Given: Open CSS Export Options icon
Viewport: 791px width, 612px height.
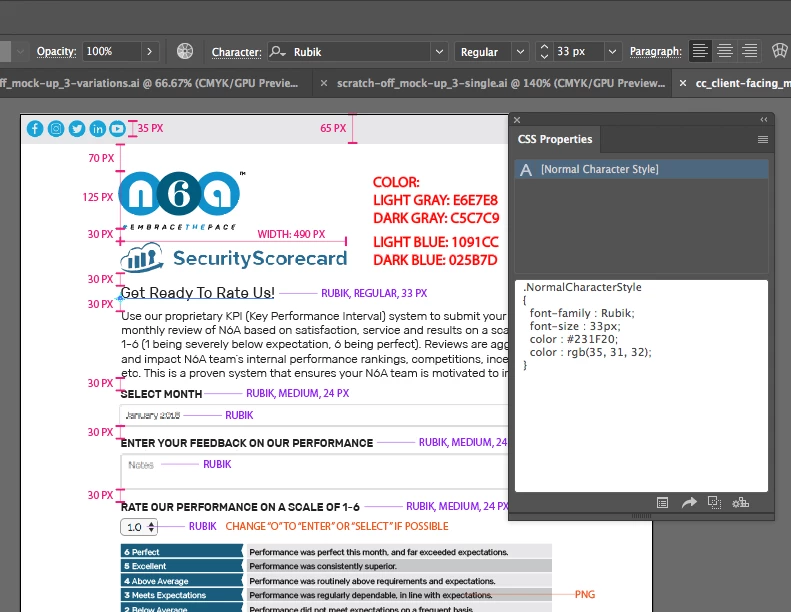Looking at the screenshot, I should point(662,503).
